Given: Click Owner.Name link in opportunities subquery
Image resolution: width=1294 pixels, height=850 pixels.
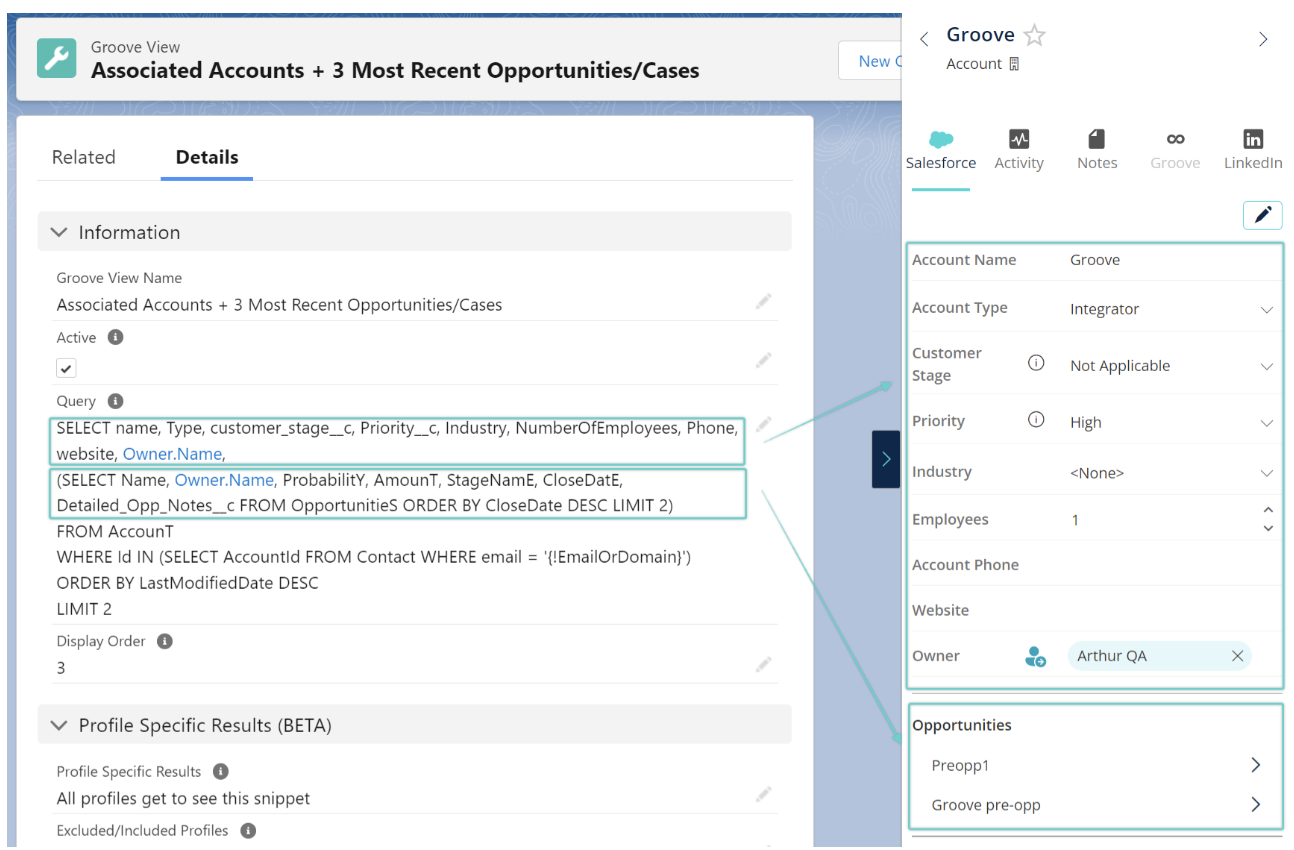Looking at the screenshot, I should 225,480.
